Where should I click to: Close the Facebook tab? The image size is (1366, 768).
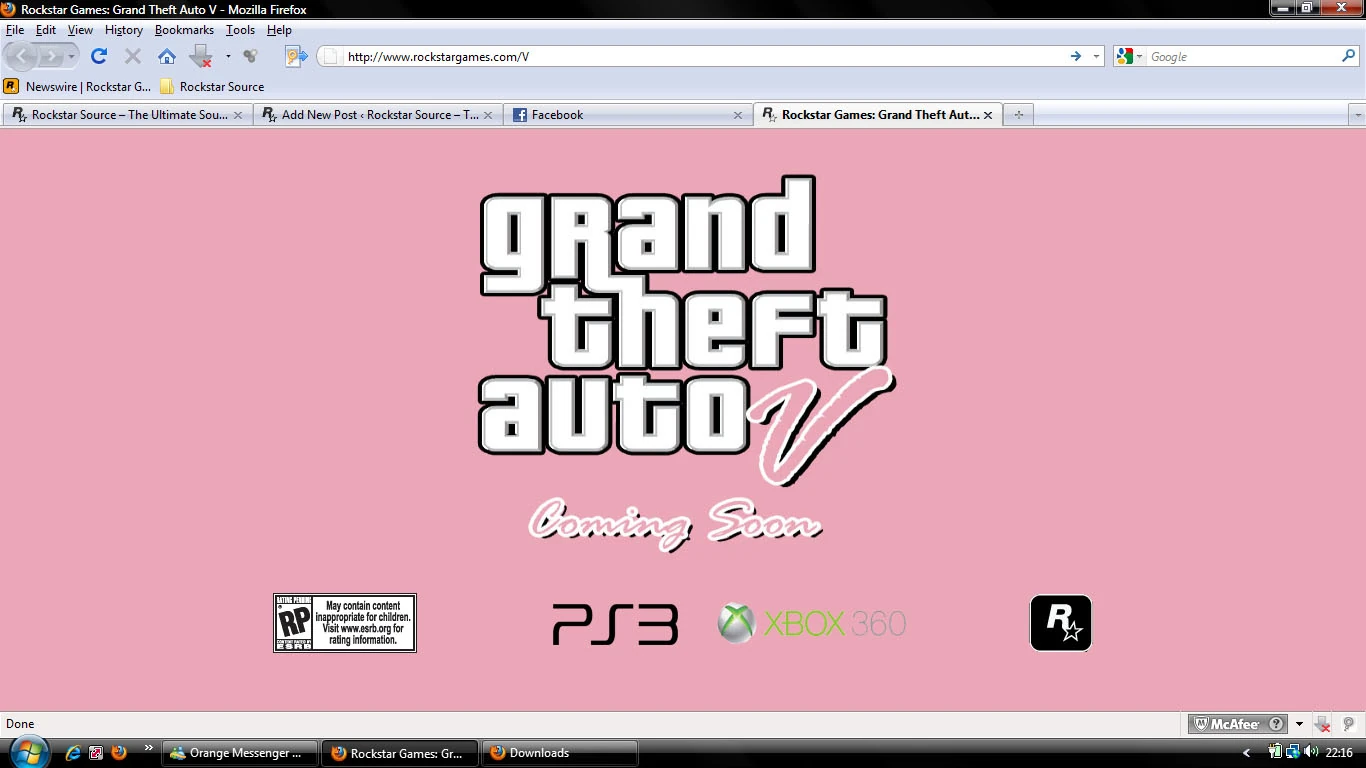[738, 115]
